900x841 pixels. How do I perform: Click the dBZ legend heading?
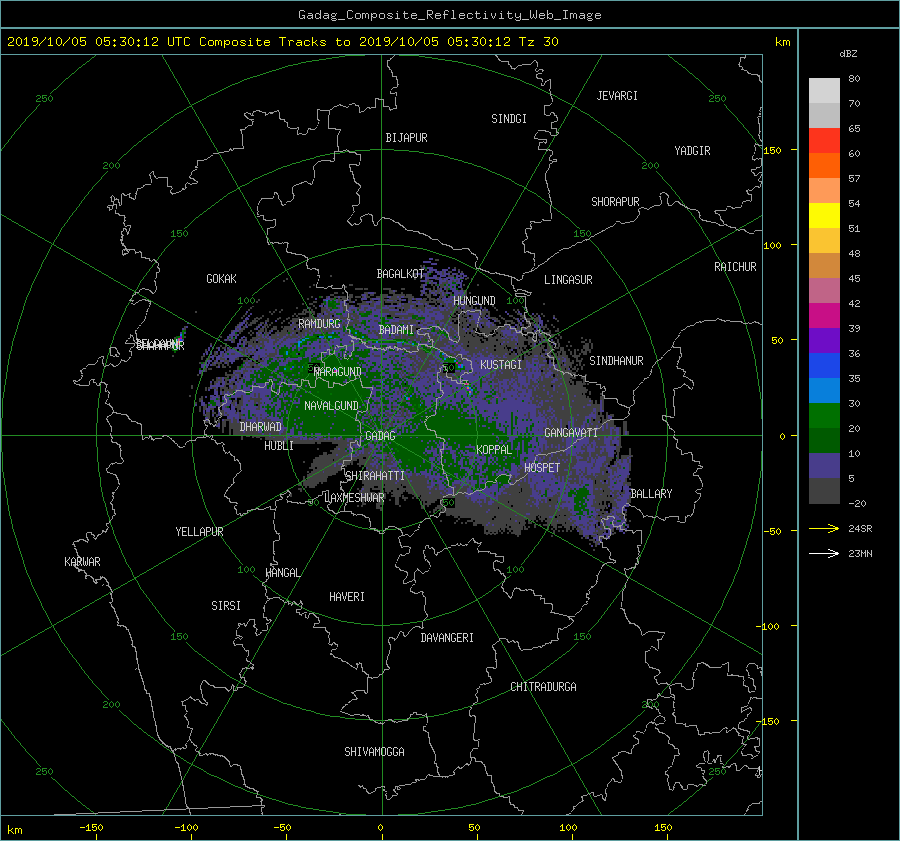848,53
